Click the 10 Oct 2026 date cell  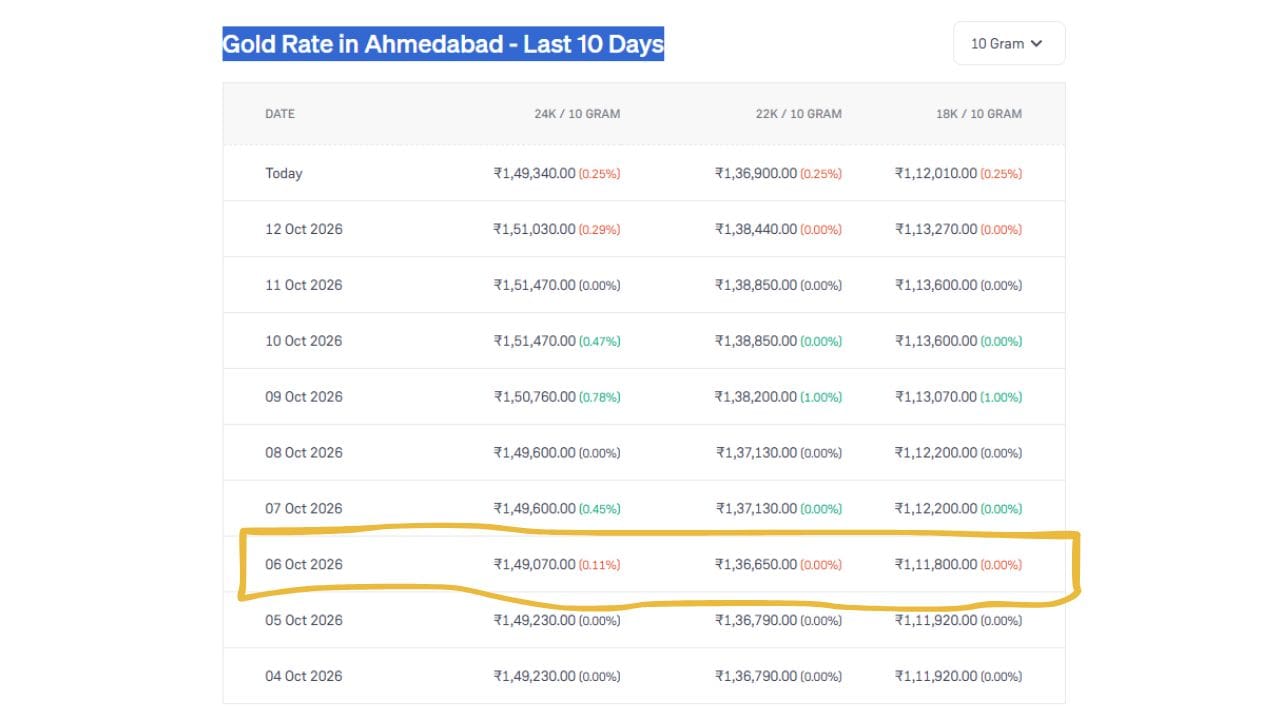(304, 341)
